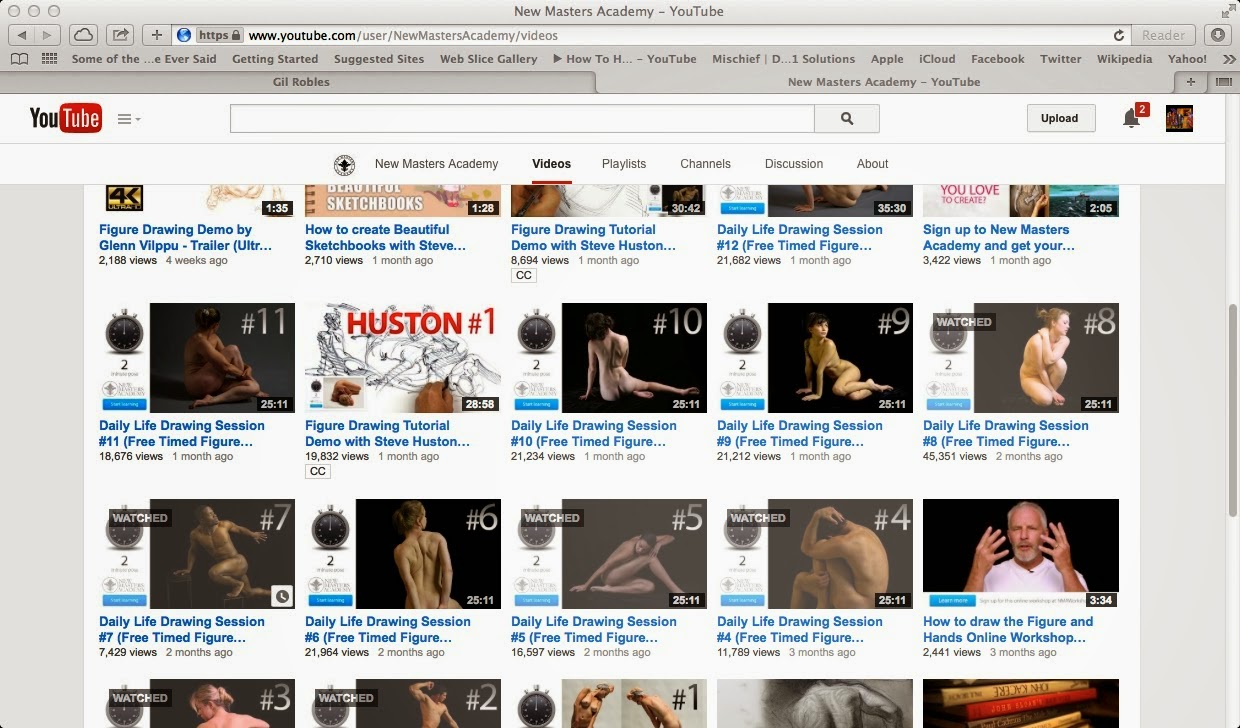This screenshot has height=728, width=1240.
Task: Switch to the Playlists tab
Action: [x=624, y=164]
